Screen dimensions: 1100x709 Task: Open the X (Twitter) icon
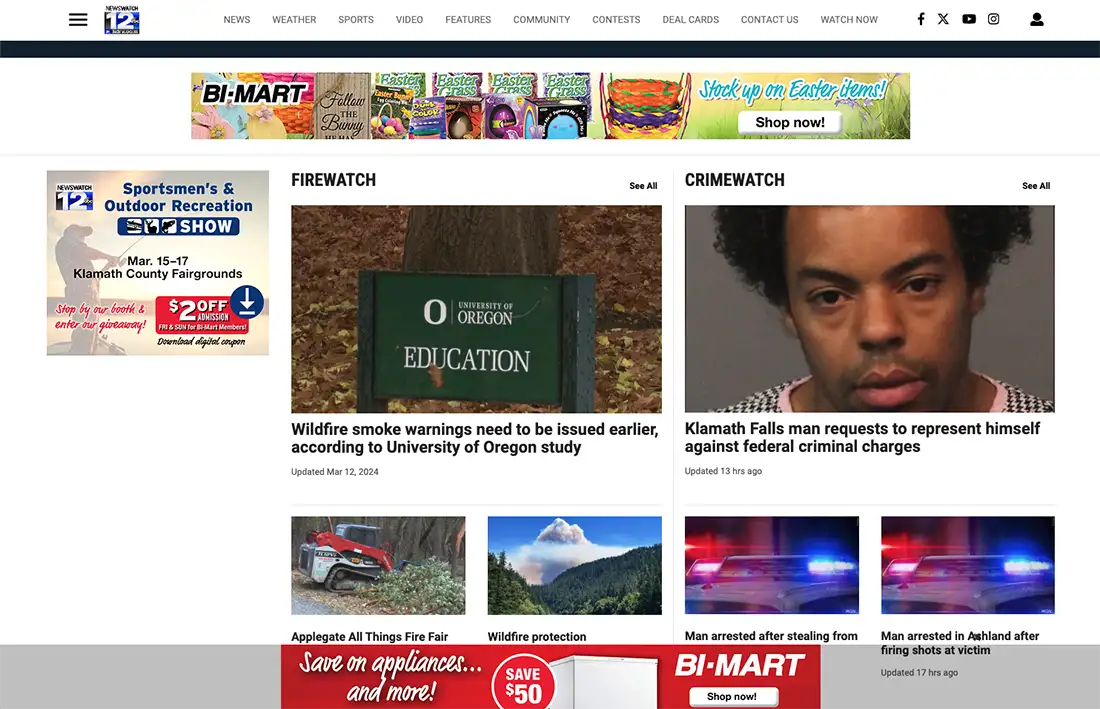click(x=943, y=19)
